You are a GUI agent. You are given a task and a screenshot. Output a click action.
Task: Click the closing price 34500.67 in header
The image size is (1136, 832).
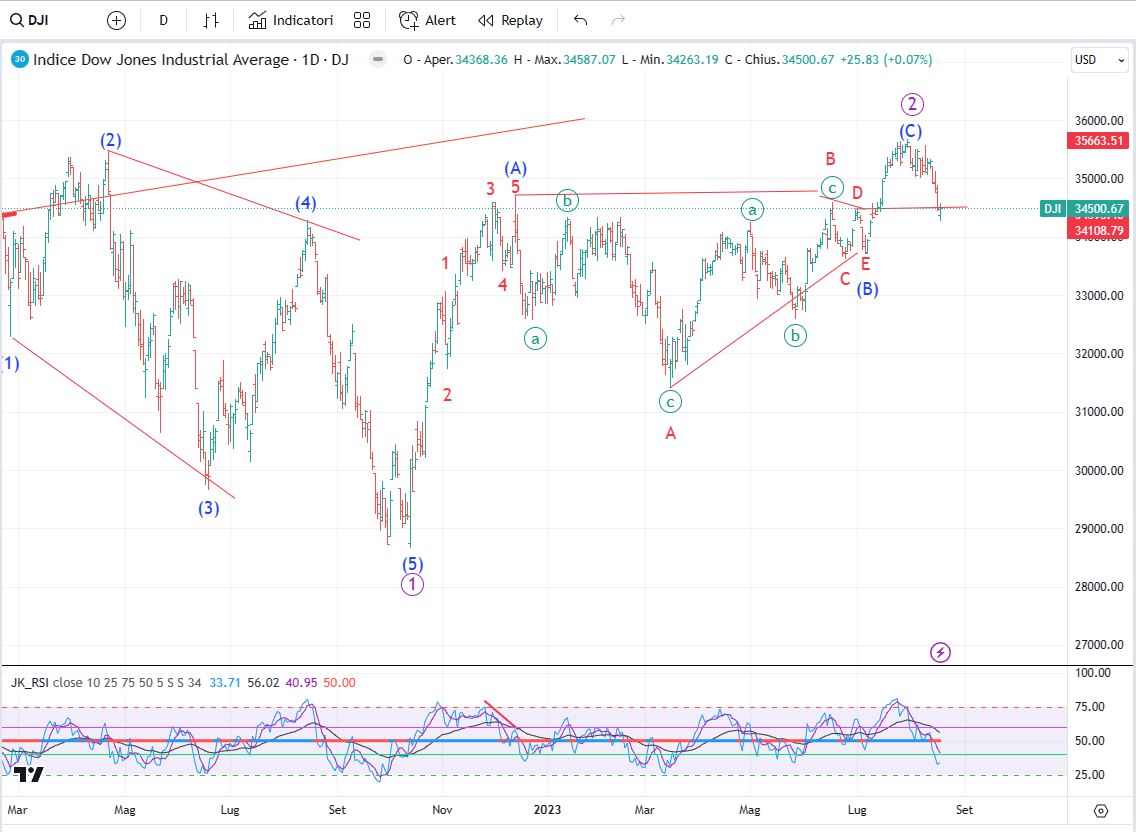808,59
